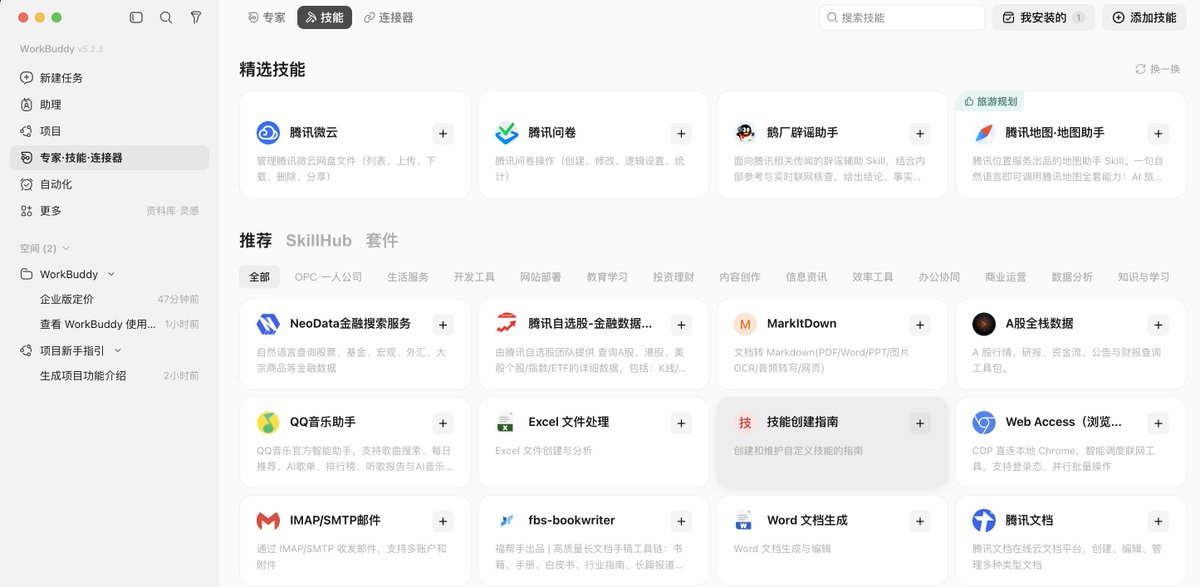Switch to the 专家 top tab

267,18
